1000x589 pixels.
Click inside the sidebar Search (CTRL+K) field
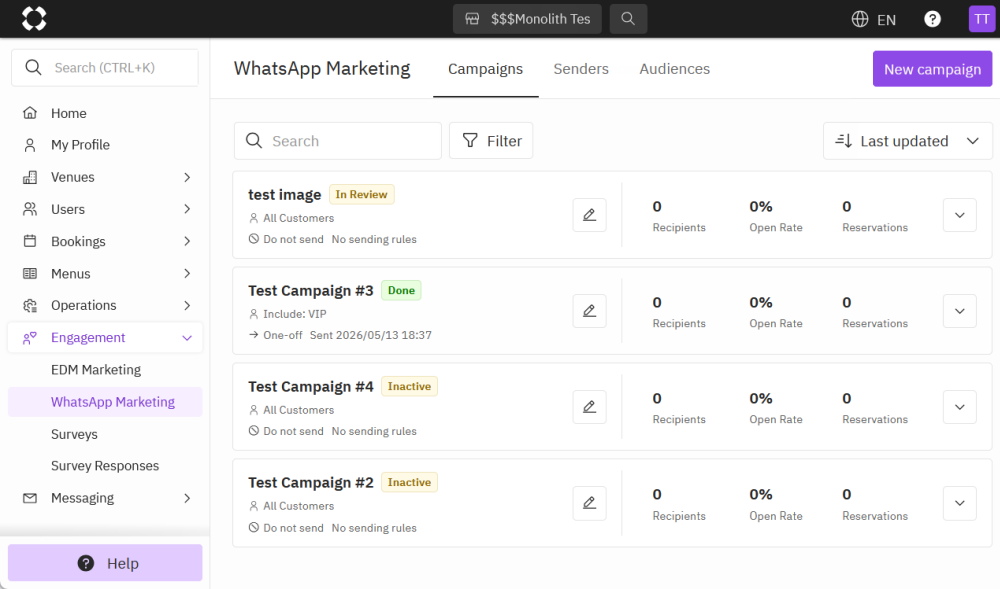[x=105, y=68]
